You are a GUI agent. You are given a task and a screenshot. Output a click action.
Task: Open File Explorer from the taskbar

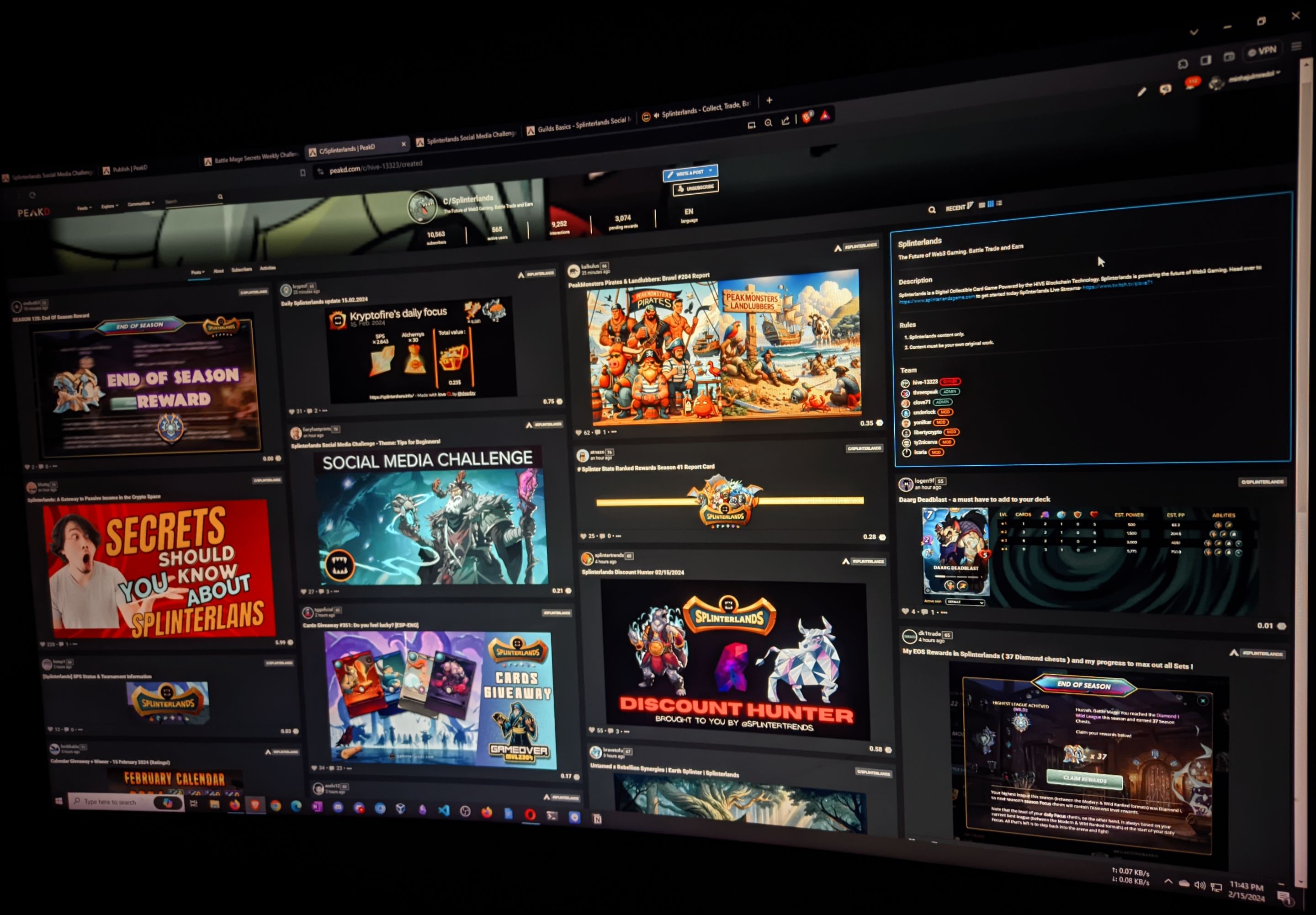[x=214, y=804]
